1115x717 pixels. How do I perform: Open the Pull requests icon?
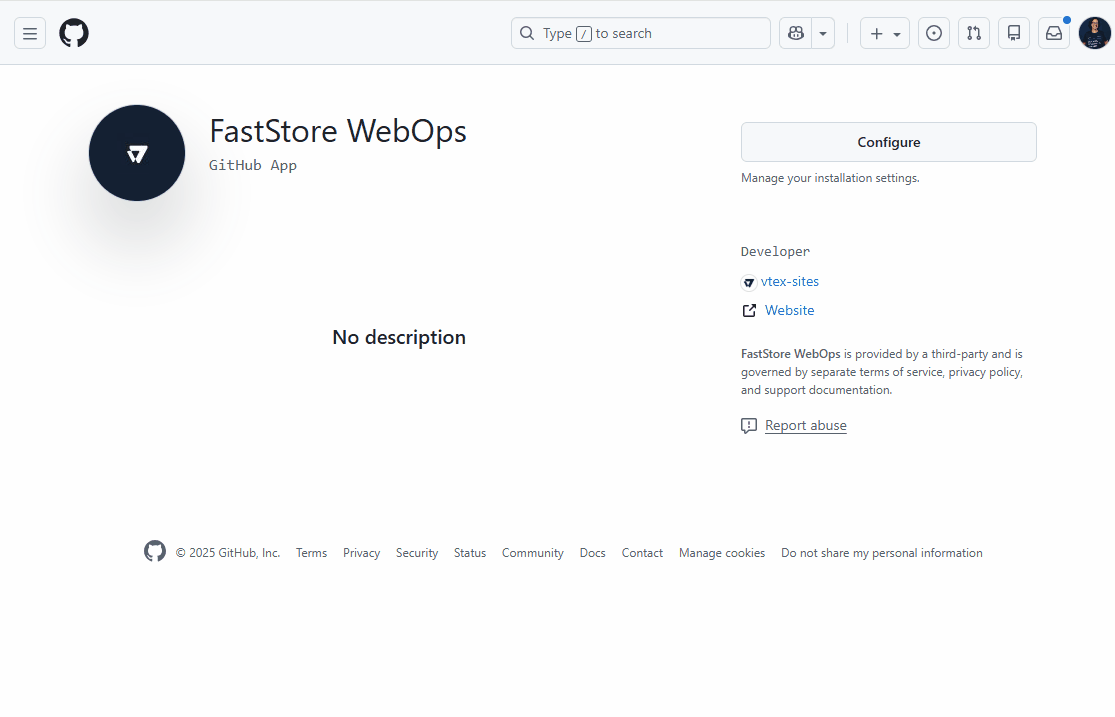pyautogui.click(x=974, y=33)
